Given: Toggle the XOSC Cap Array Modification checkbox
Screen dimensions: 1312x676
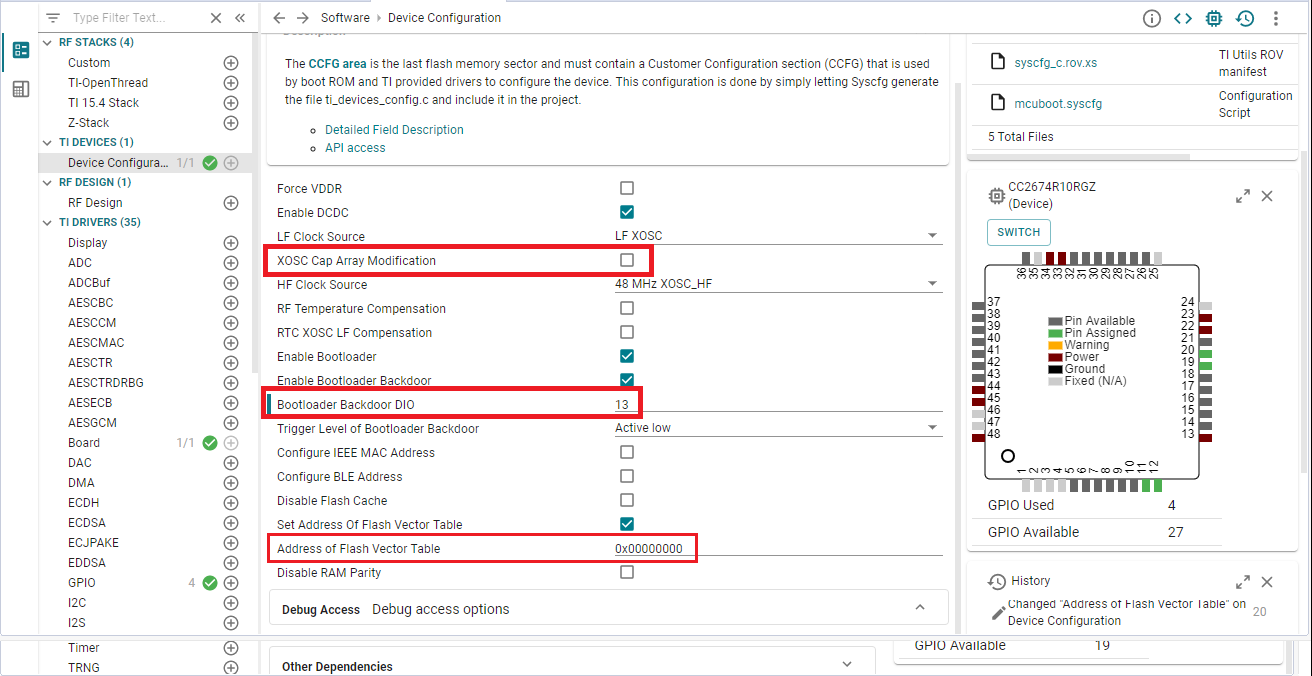Looking at the screenshot, I should [627, 260].
